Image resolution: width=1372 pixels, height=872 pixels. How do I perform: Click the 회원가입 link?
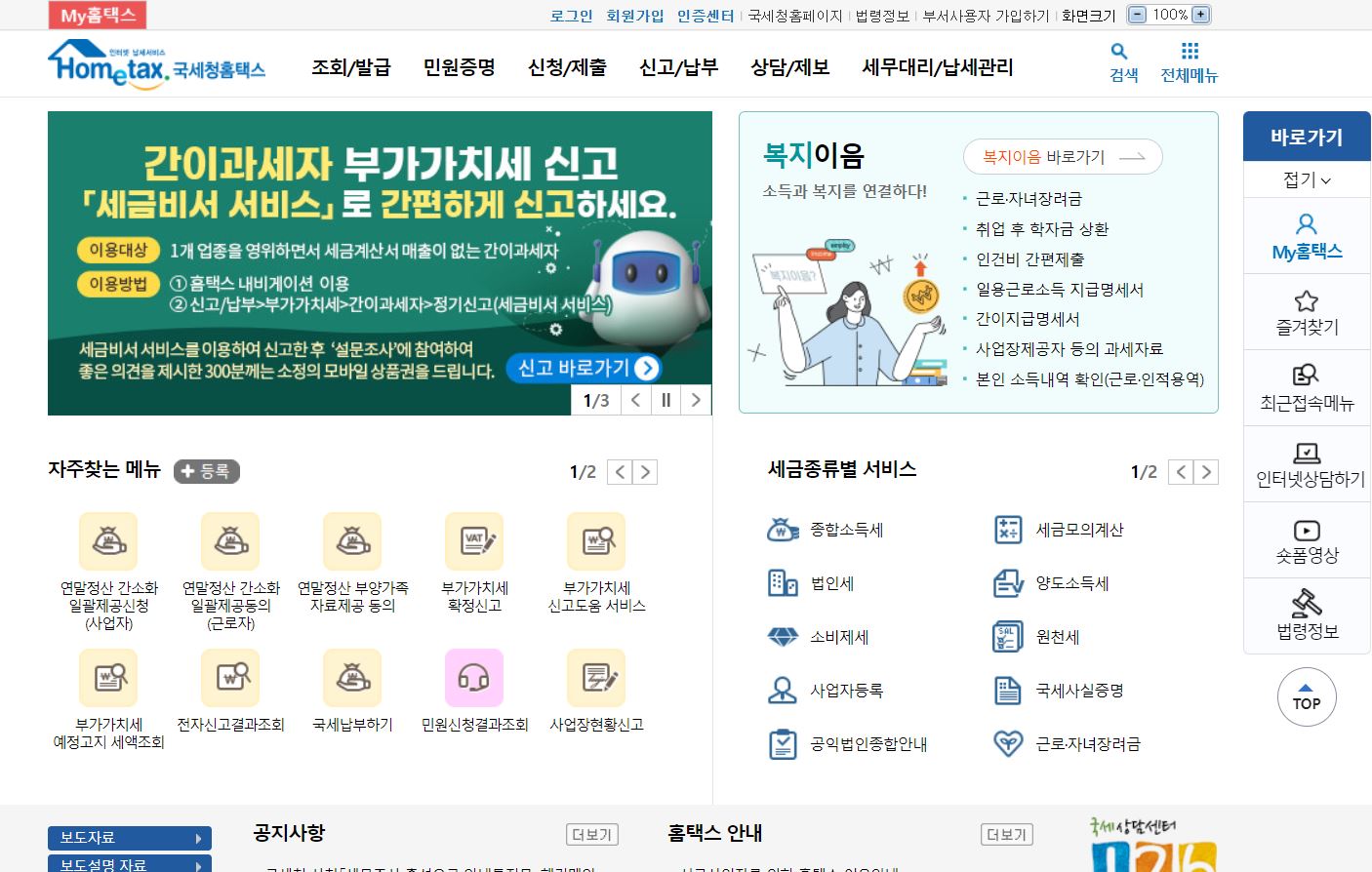coord(634,16)
